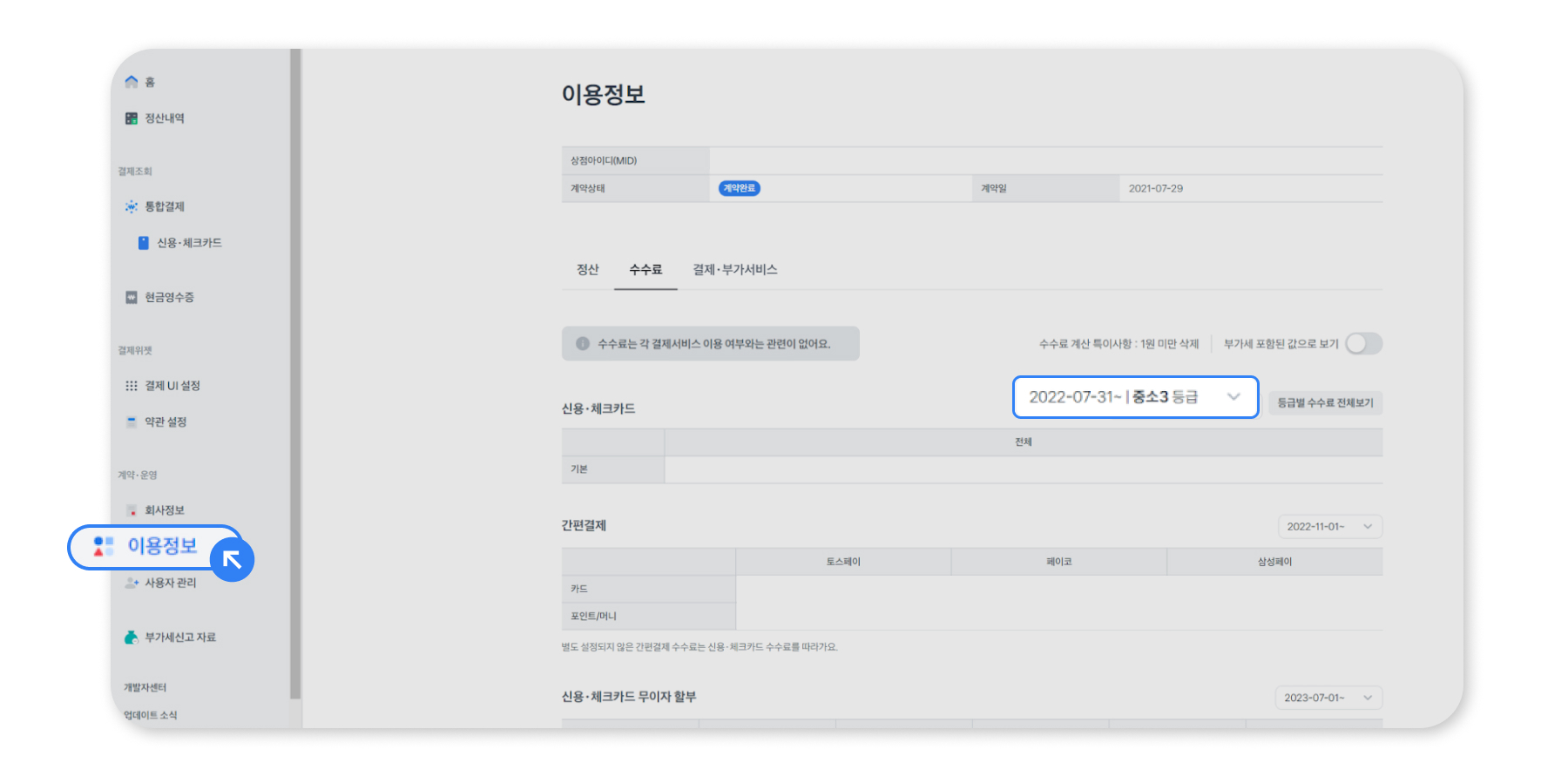
Task: Expand the 2022-07-31~ 중소3 등급 dropdown
Action: click(x=1135, y=397)
